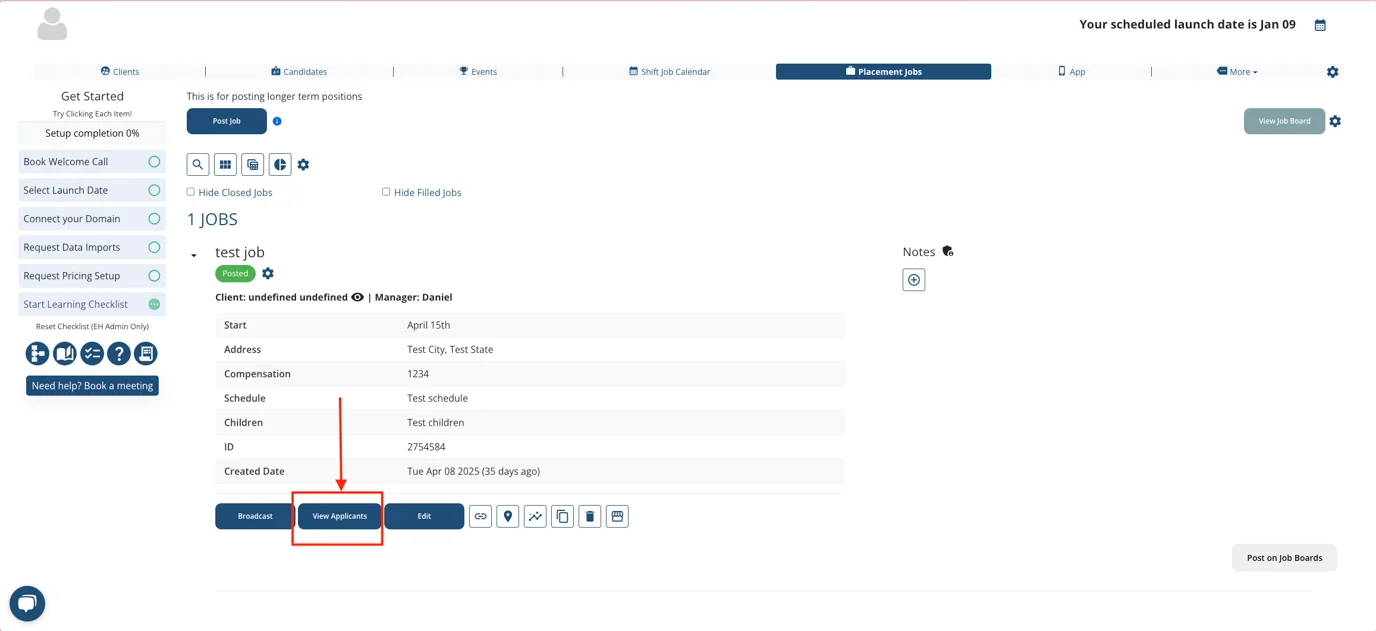Go to Candidates tab
This screenshot has height=631, width=1376.
[x=299, y=72]
